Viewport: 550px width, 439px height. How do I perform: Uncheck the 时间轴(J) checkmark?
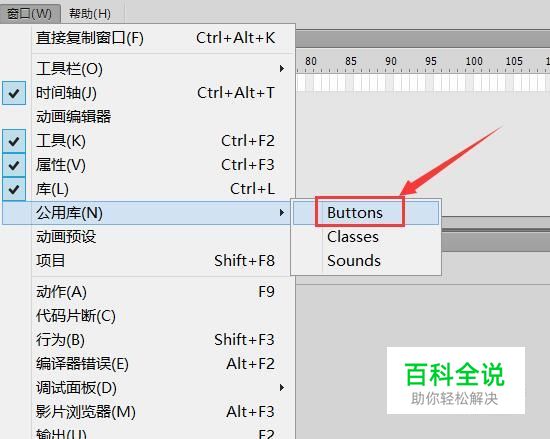coord(14,93)
